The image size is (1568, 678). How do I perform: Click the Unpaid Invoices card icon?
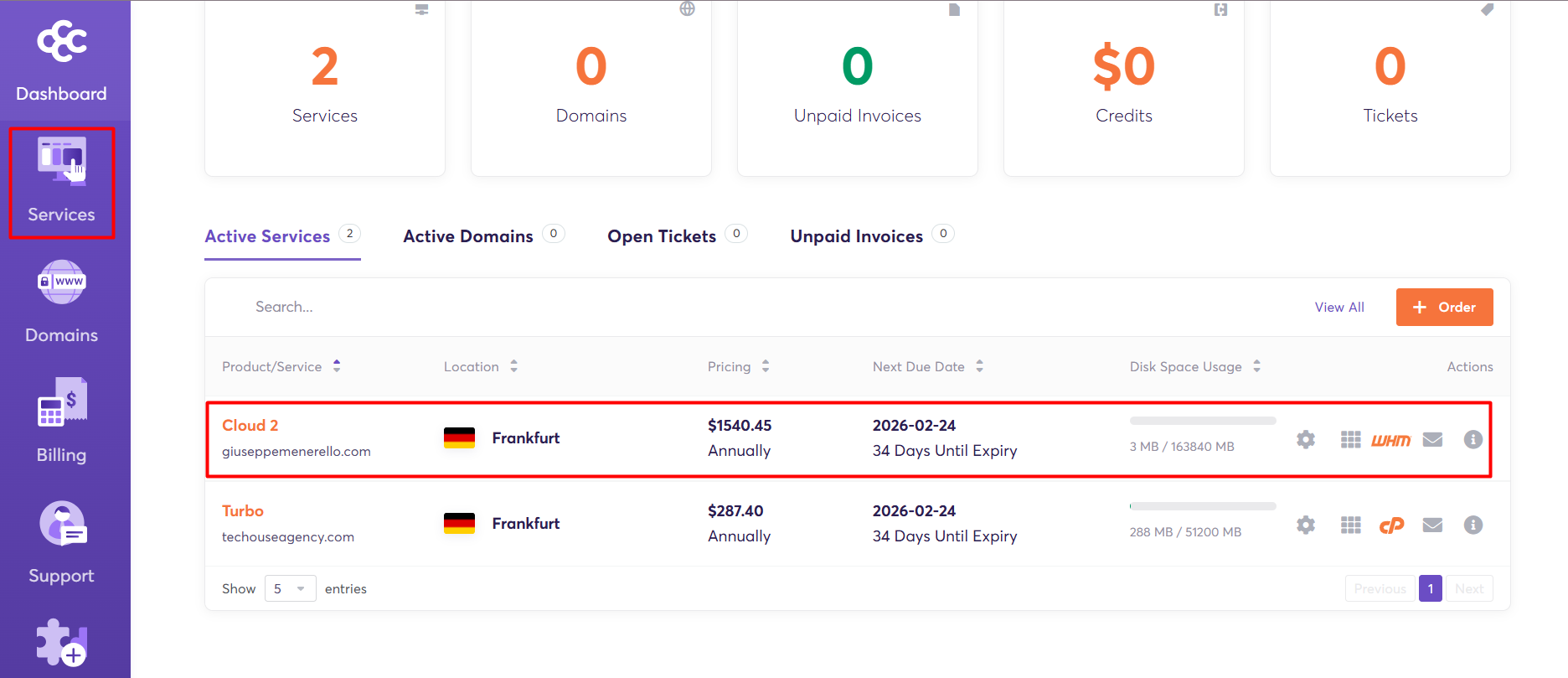point(954,10)
